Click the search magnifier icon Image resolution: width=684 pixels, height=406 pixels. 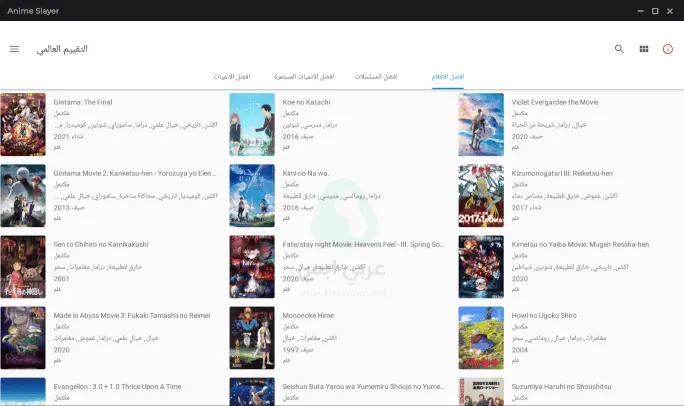point(619,49)
